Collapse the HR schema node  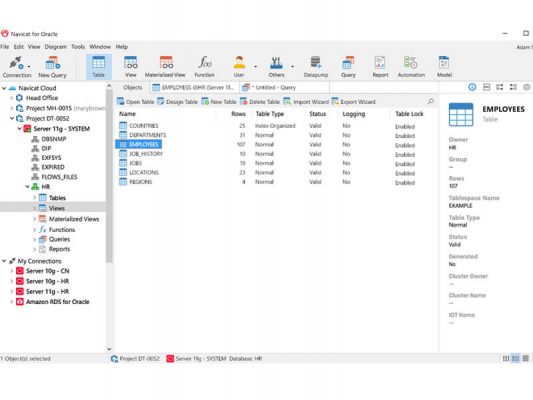(x=27, y=187)
